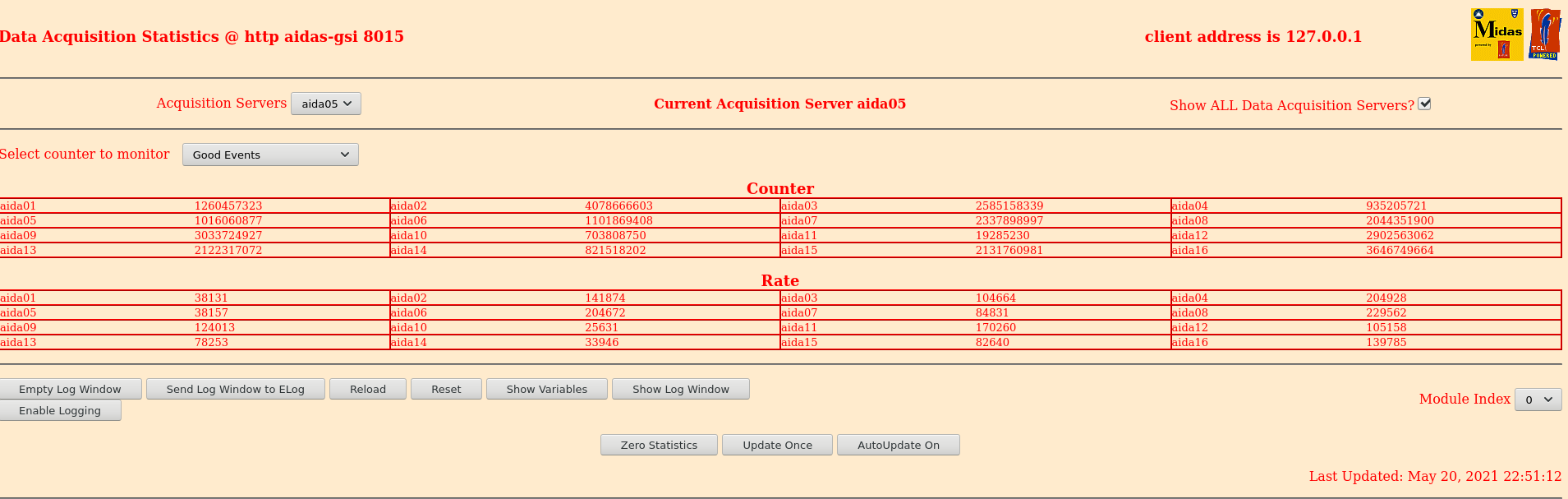1568x499 pixels.
Task: Select counter value 821518202 for aida14
Action: pos(615,250)
